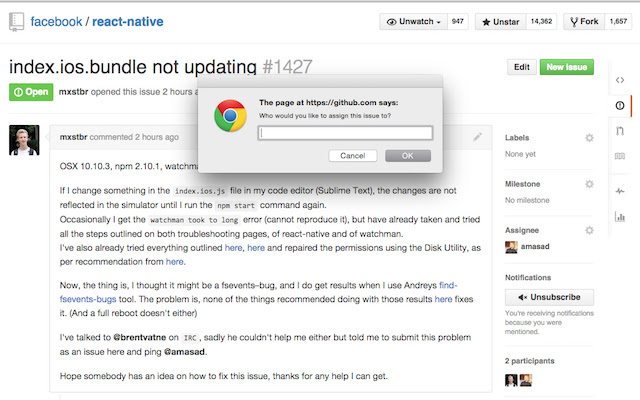The width and height of the screenshot is (640, 400).
Task: Click first 'here' link after 'outlined'
Action: coord(233,248)
